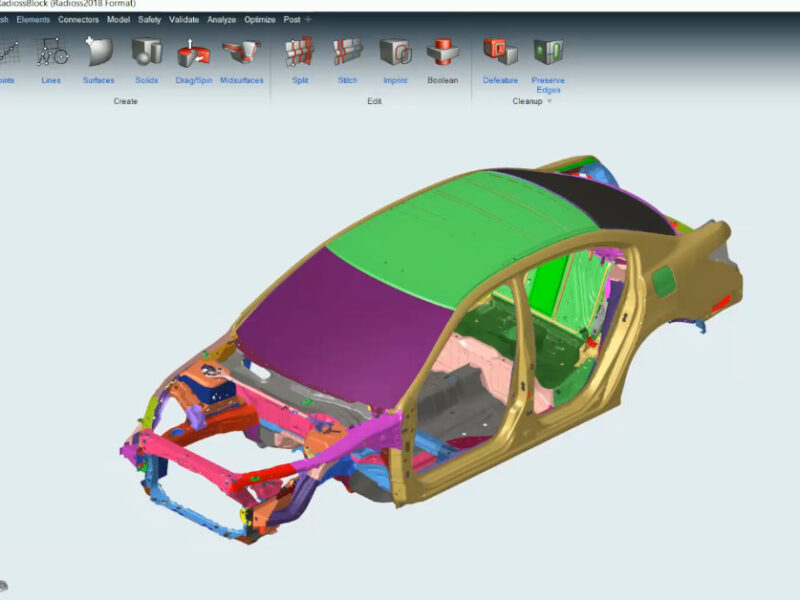Switch to the Optimize tab

(x=260, y=19)
